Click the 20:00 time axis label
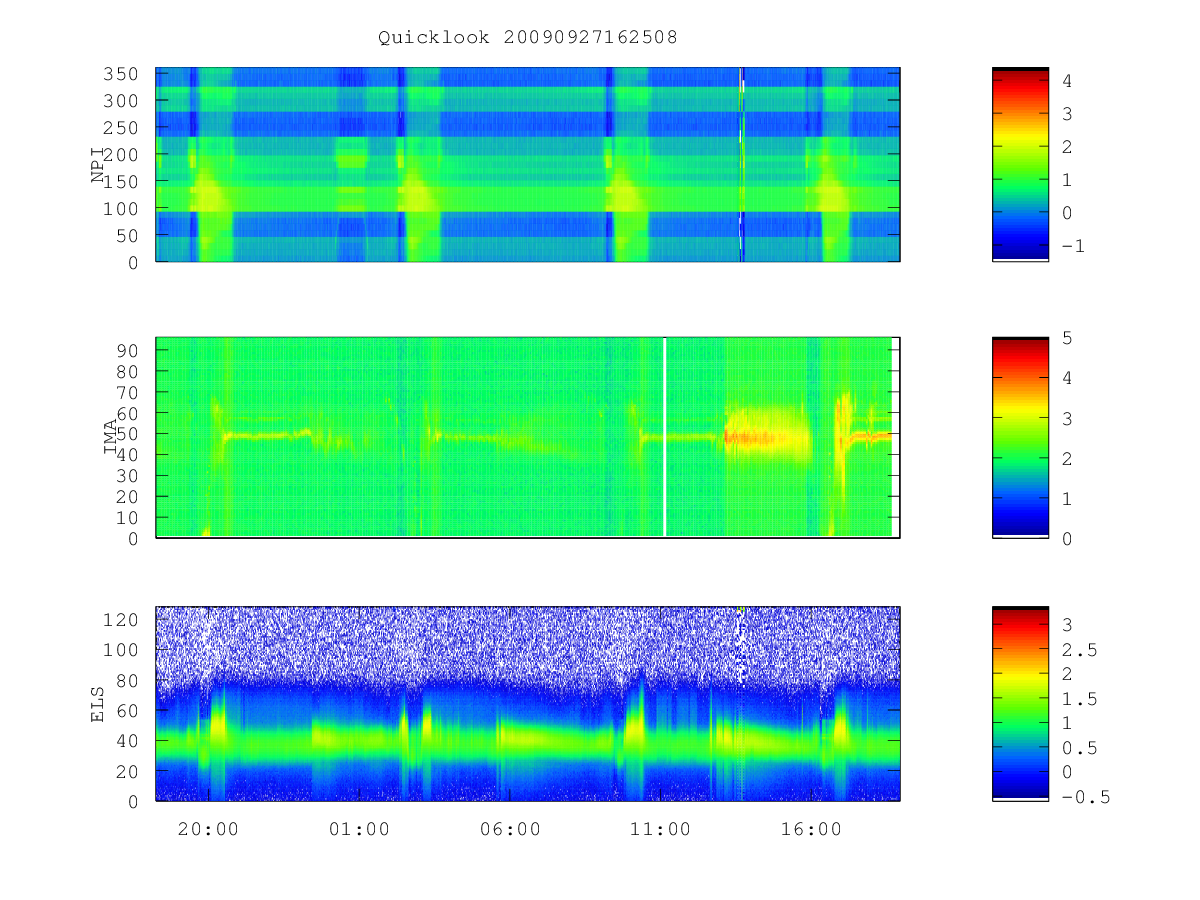The image size is (1200, 900). (x=208, y=829)
